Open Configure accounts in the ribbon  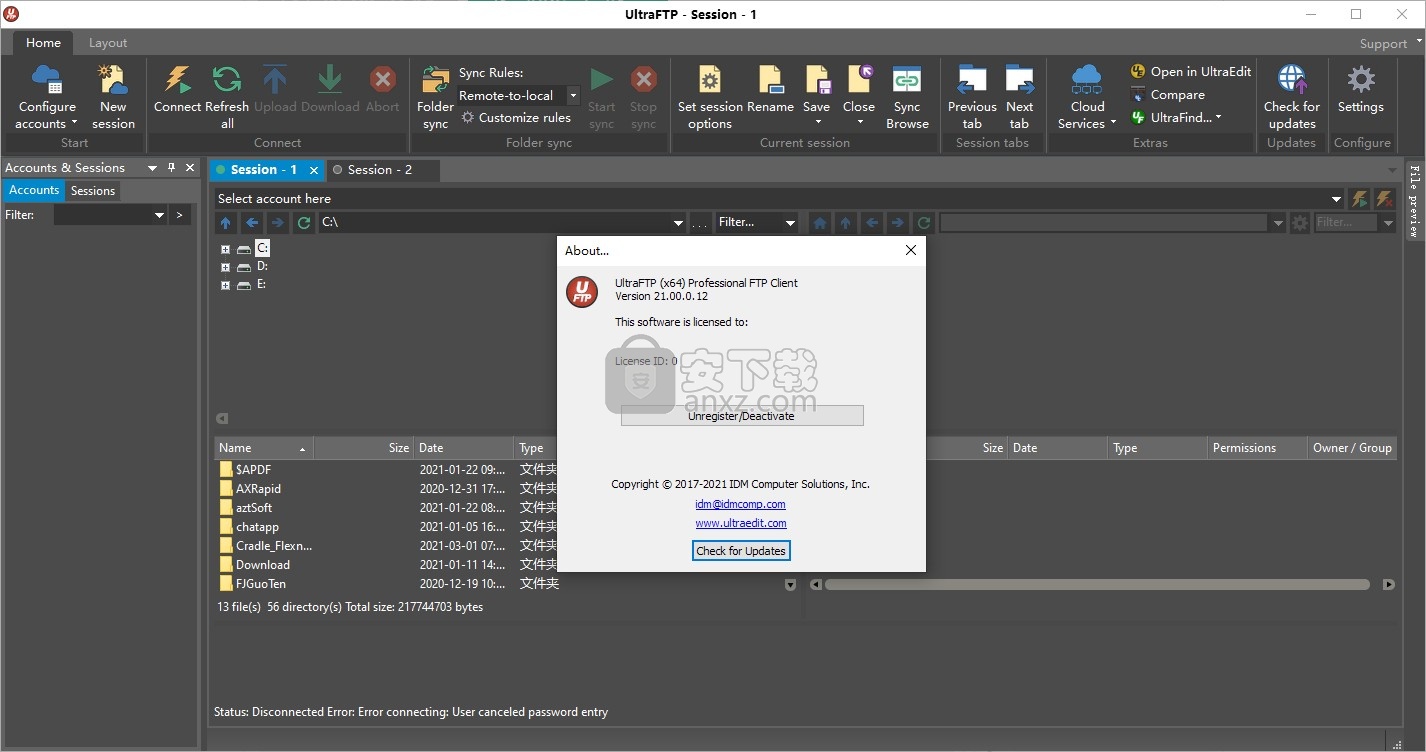tap(46, 97)
